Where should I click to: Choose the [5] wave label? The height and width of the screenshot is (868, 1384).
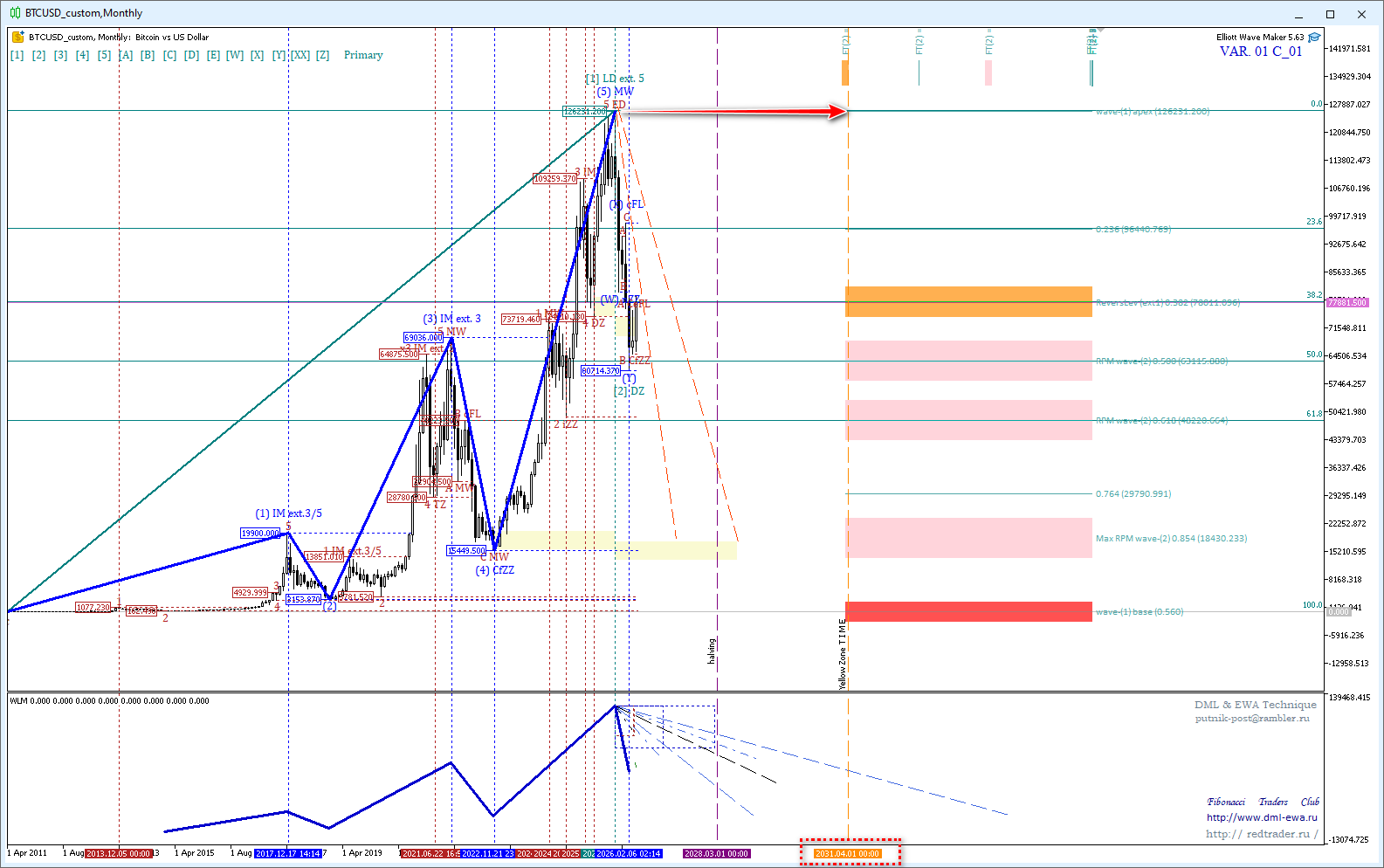(104, 55)
